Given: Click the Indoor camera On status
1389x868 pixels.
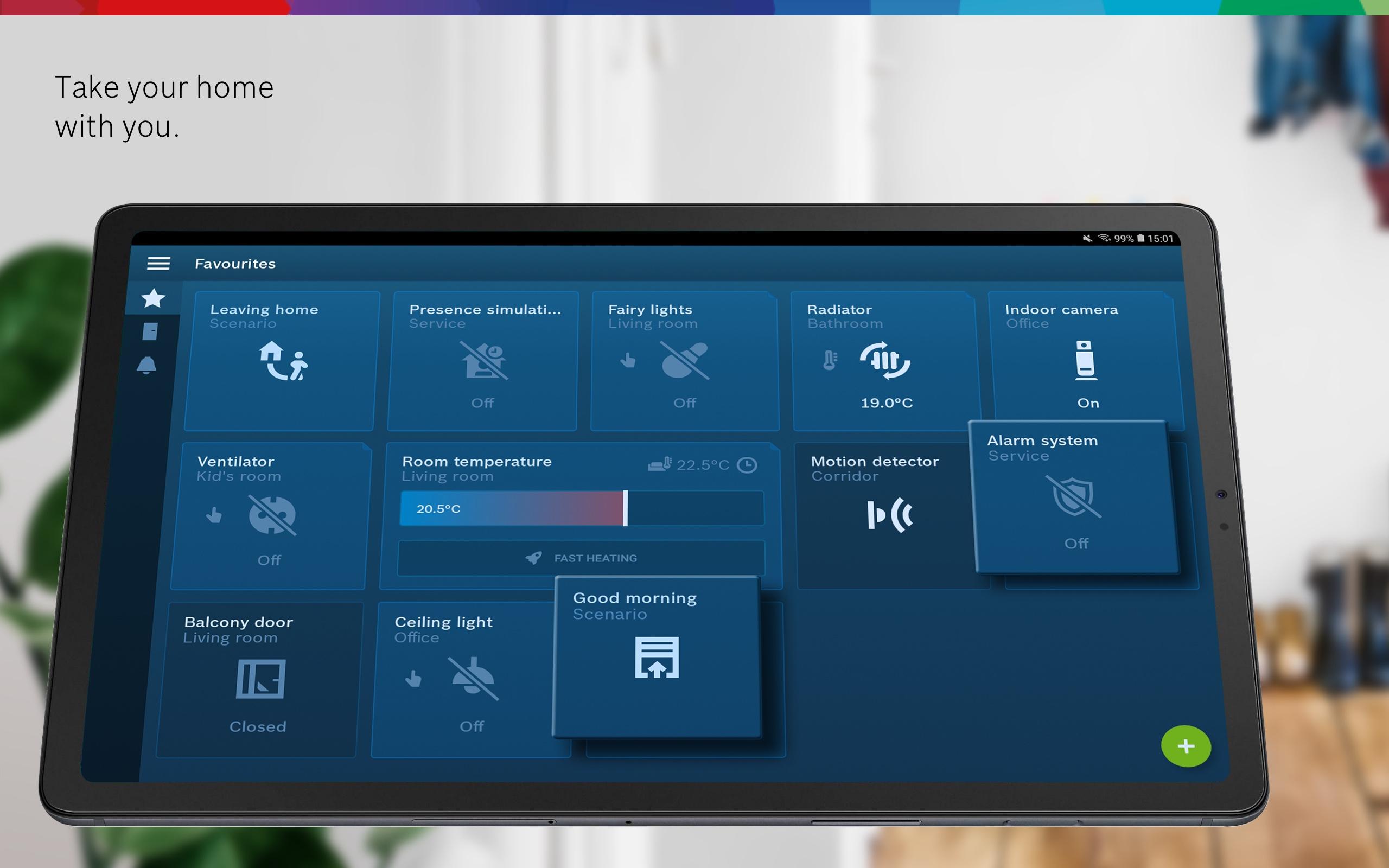Looking at the screenshot, I should (1088, 403).
